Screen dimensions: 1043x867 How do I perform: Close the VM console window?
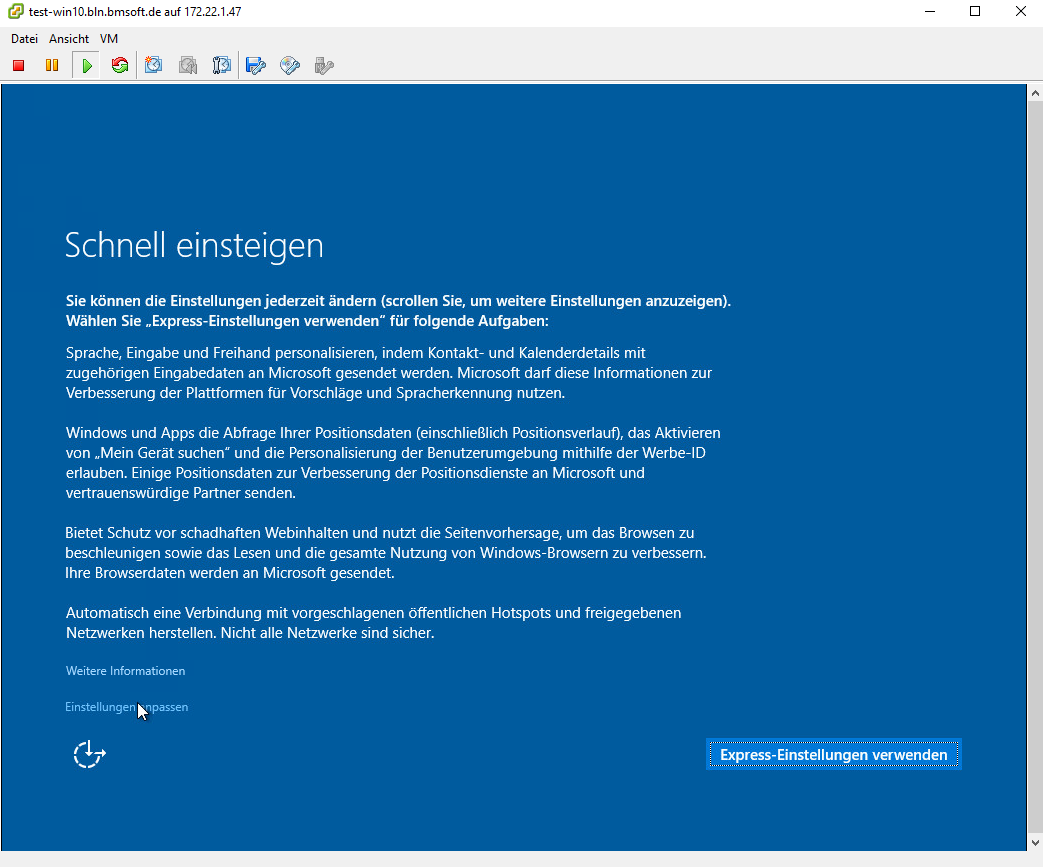[x=1020, y=11]
